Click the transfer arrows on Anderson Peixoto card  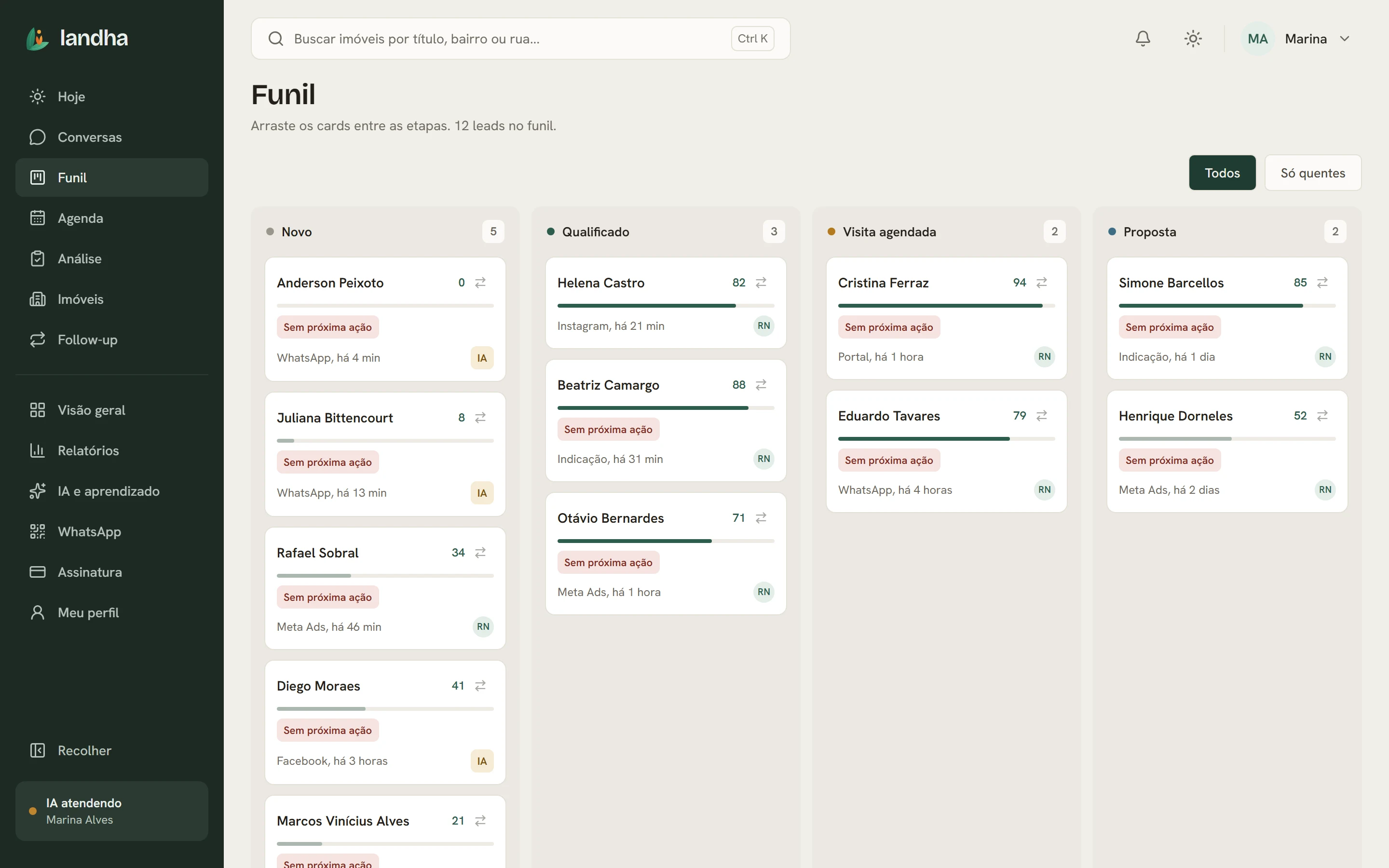480,283
